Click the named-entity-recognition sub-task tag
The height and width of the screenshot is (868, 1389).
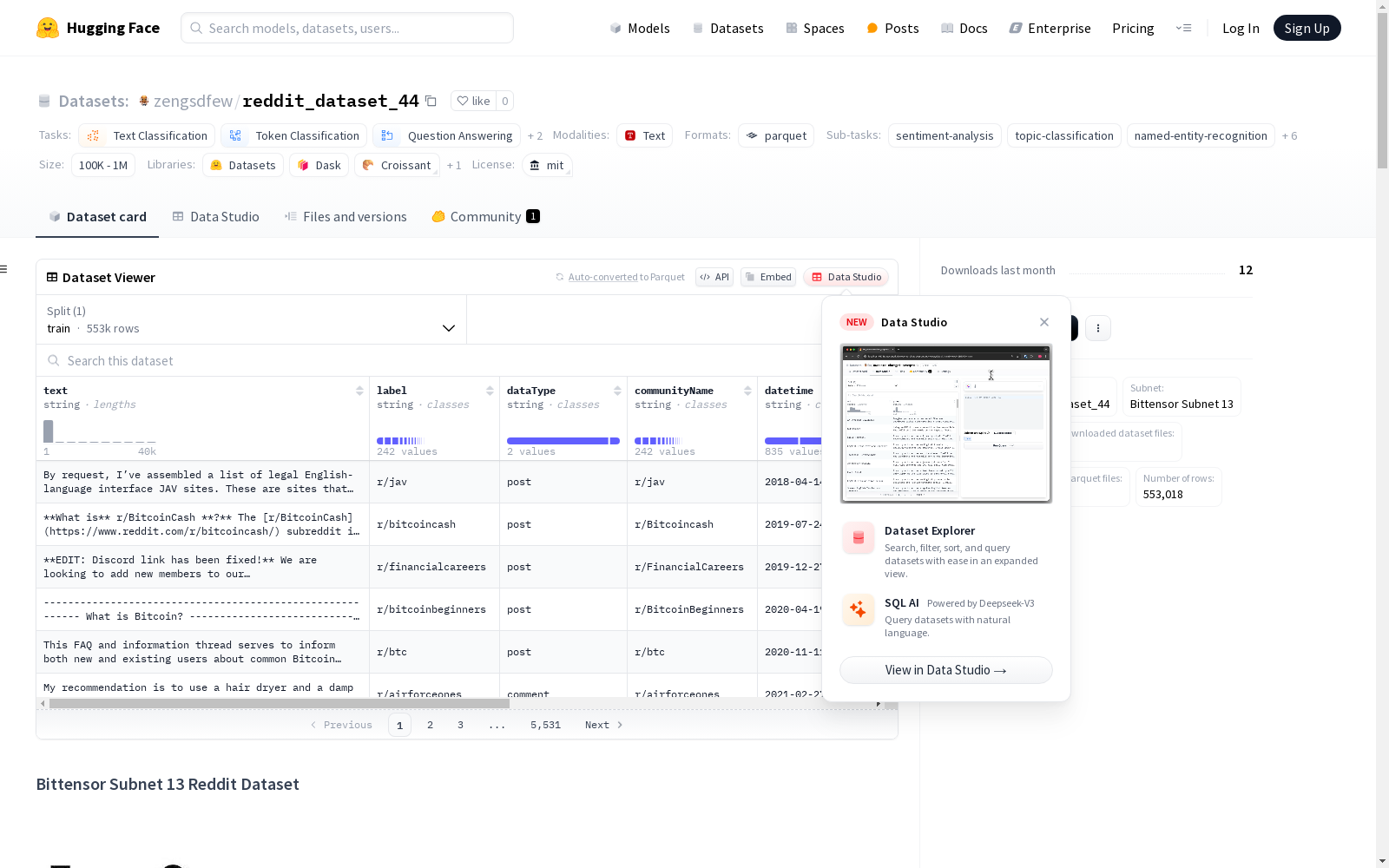click(x=1201, y=135)
